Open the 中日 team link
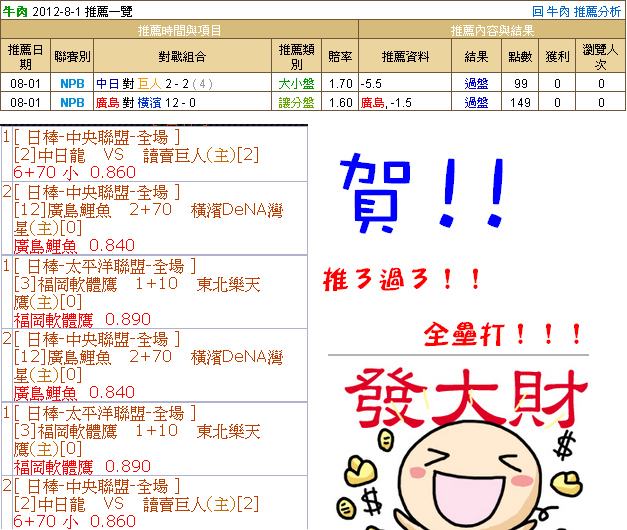This screenshot has height=530, width=627. (x=108, y=84)
